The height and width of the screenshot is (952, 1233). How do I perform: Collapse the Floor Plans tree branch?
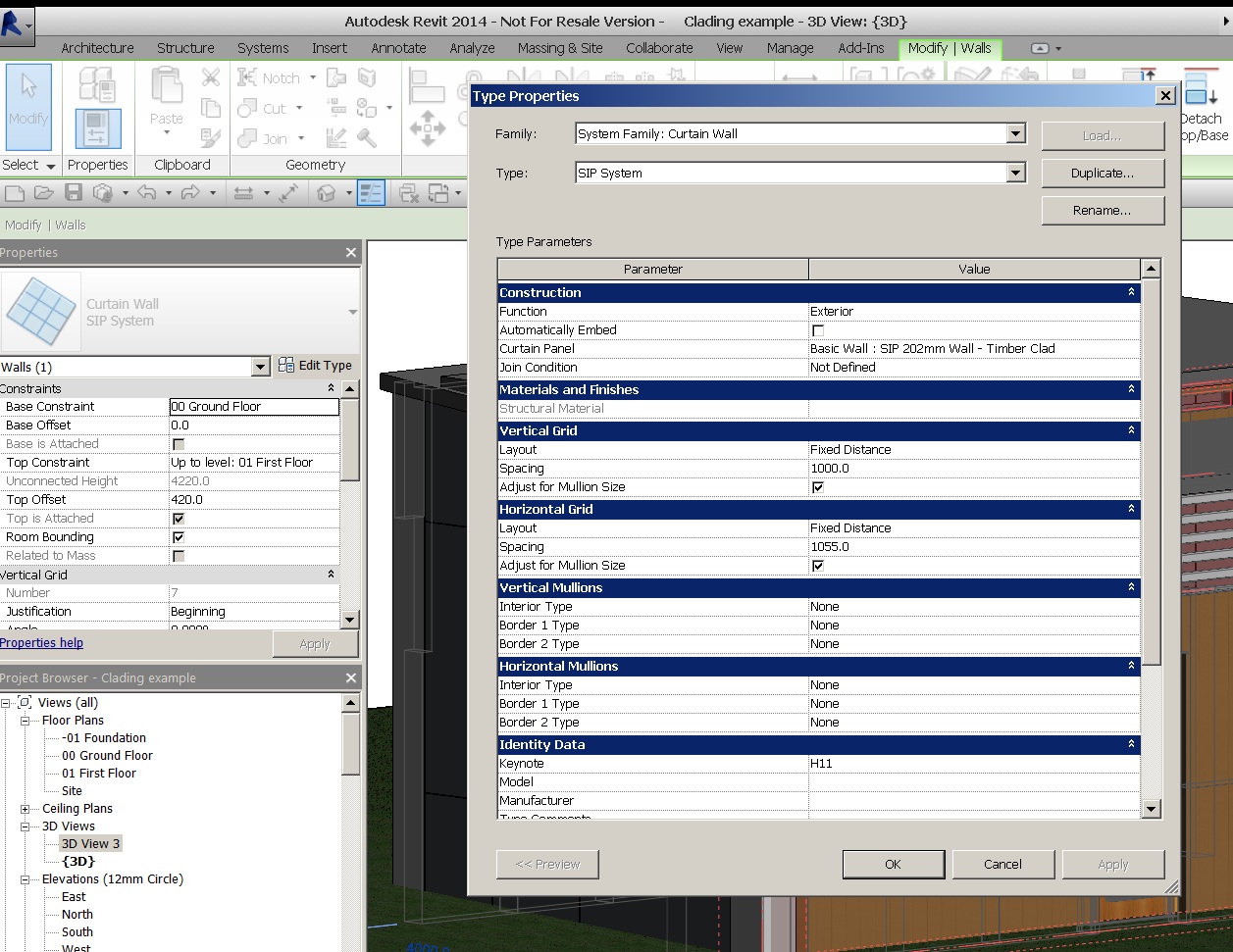[x=27, y=721]
